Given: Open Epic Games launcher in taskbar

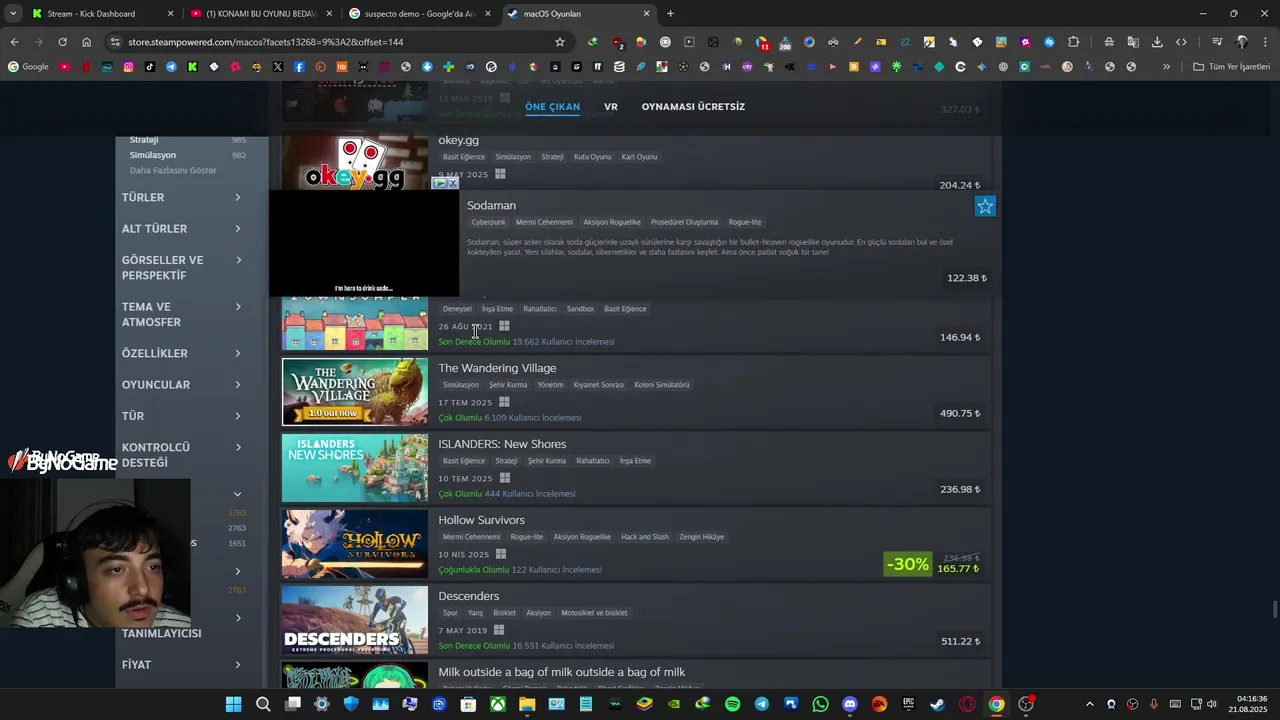Looking at the screenshot, I should [x=908, y=704].
